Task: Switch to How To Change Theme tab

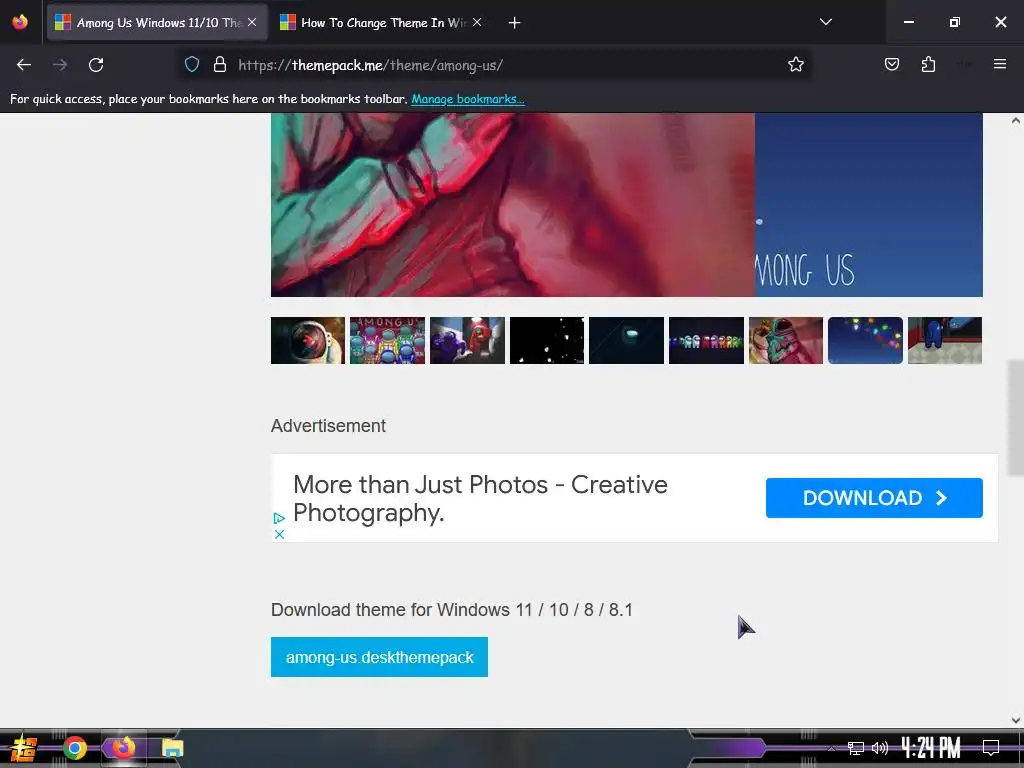Action: tap(383, 23)
